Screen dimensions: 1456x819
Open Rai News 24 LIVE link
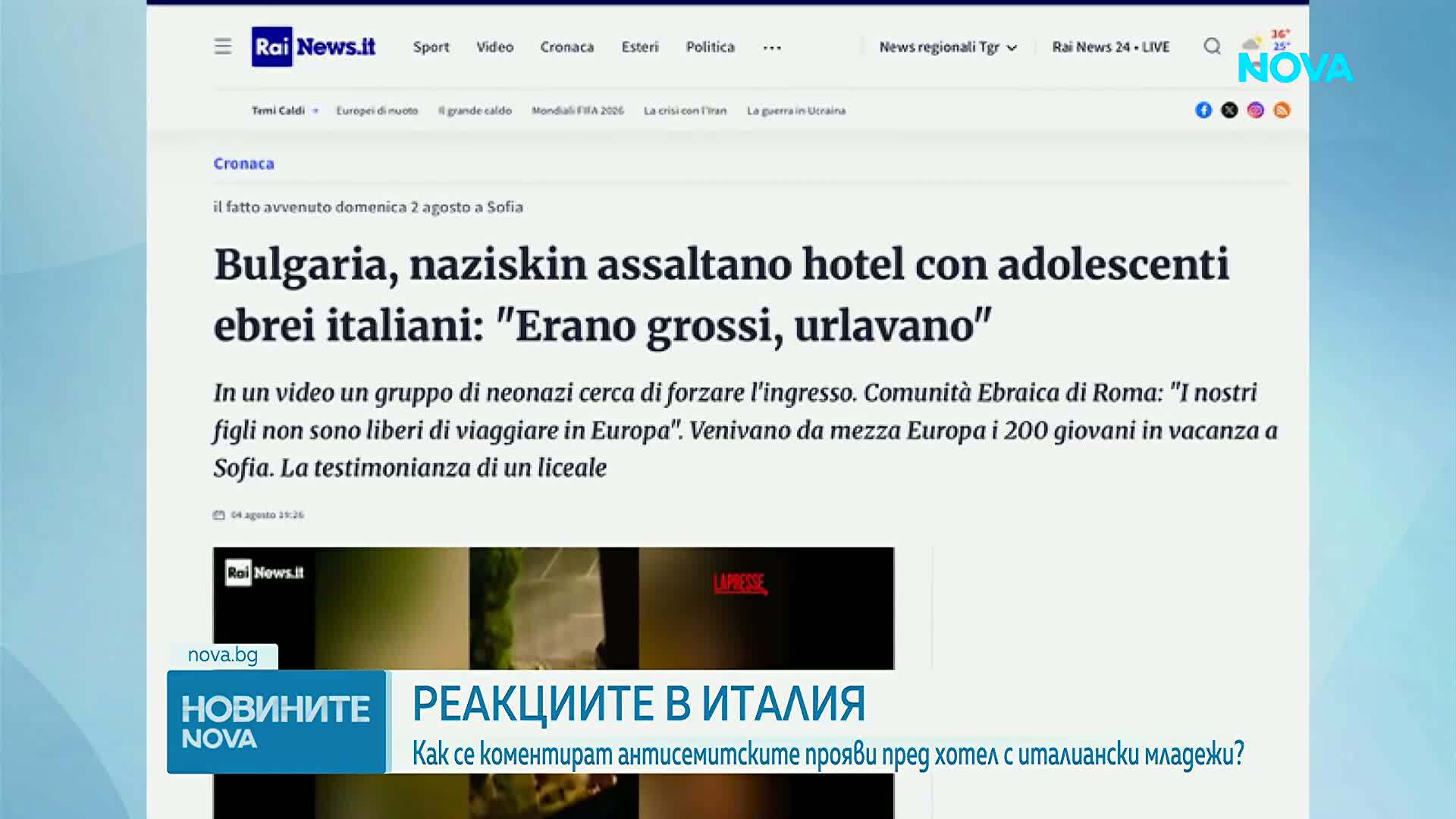tap(1111, 47)
